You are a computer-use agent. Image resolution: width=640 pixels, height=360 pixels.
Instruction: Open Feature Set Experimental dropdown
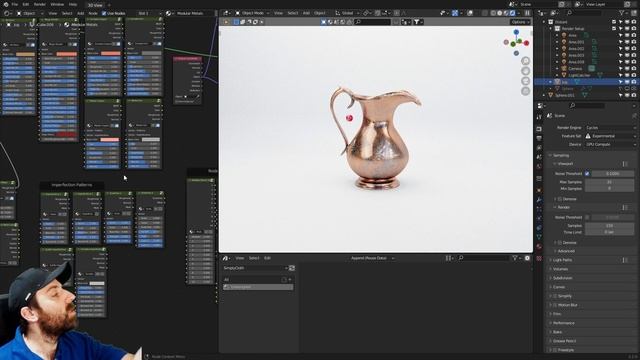point(610,136)
